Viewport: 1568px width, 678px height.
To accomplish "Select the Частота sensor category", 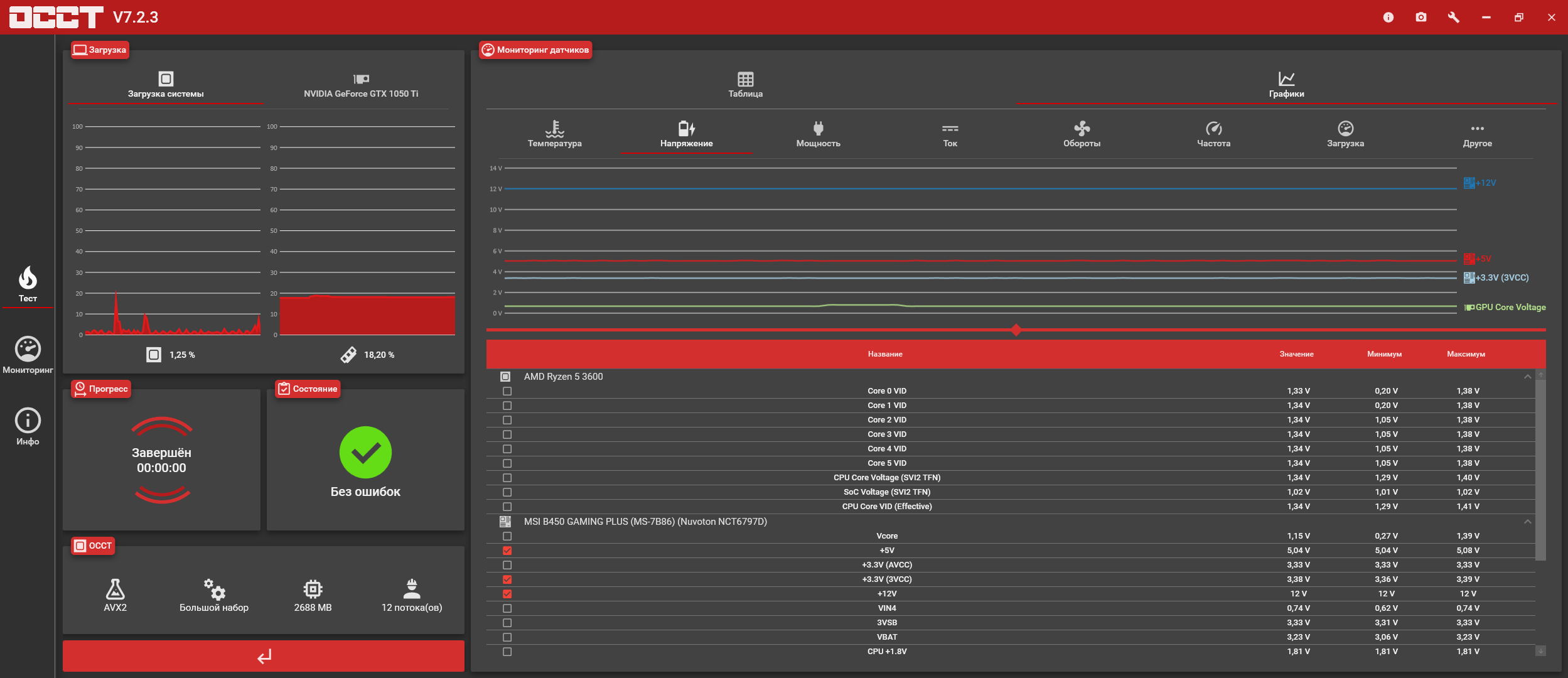I will 1213,134.
